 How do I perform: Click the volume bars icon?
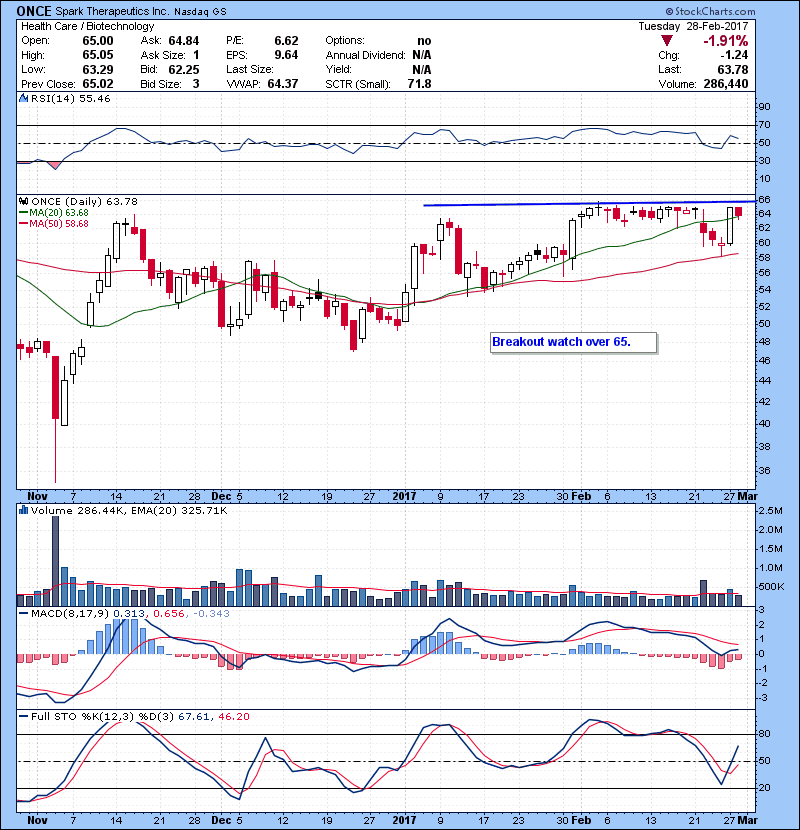(x=23, y=510)
